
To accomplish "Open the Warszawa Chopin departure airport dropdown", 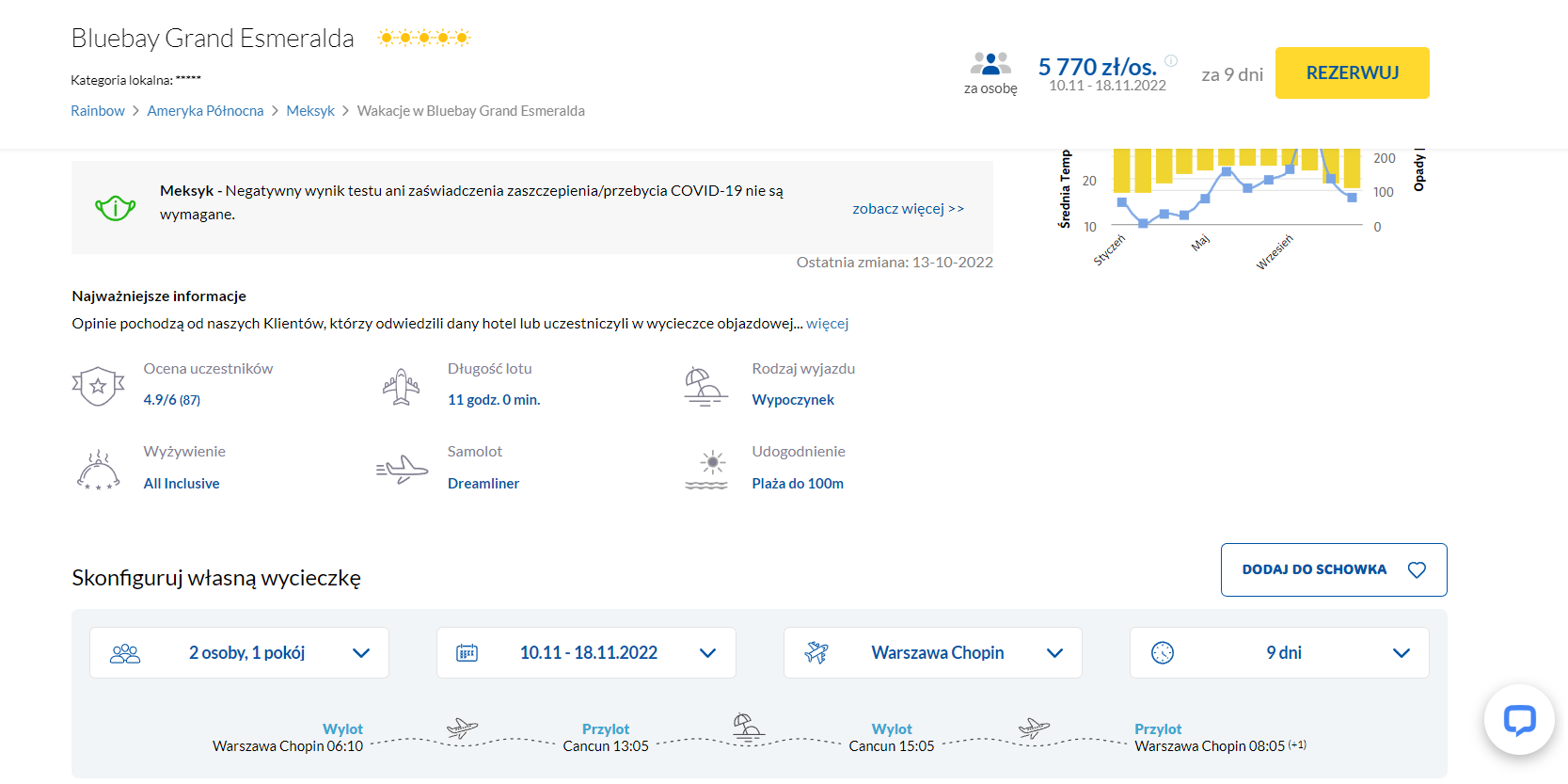I will 933,652.
